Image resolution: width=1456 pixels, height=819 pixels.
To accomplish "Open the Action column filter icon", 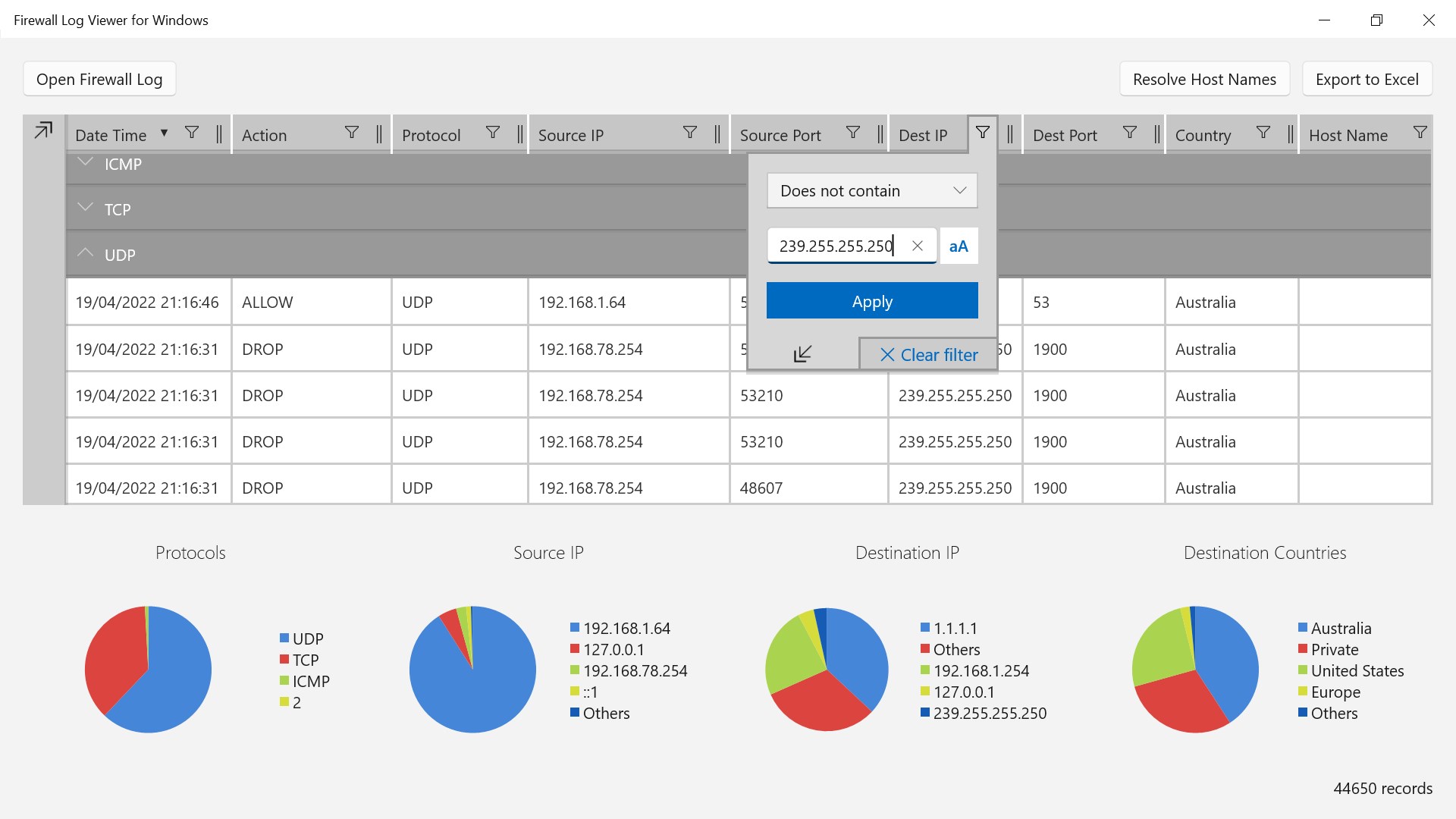I will (x=351, y=133).
